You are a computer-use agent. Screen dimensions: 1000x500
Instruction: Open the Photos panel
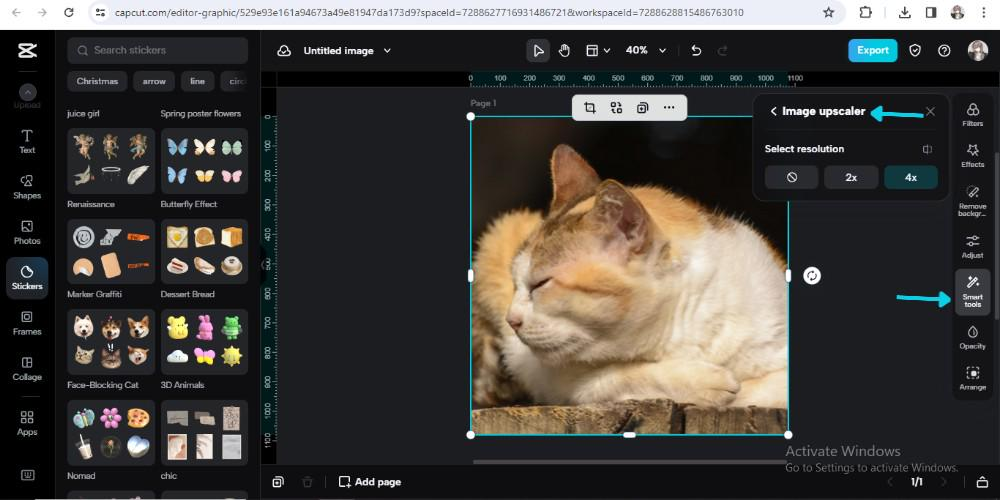point(27,232)
